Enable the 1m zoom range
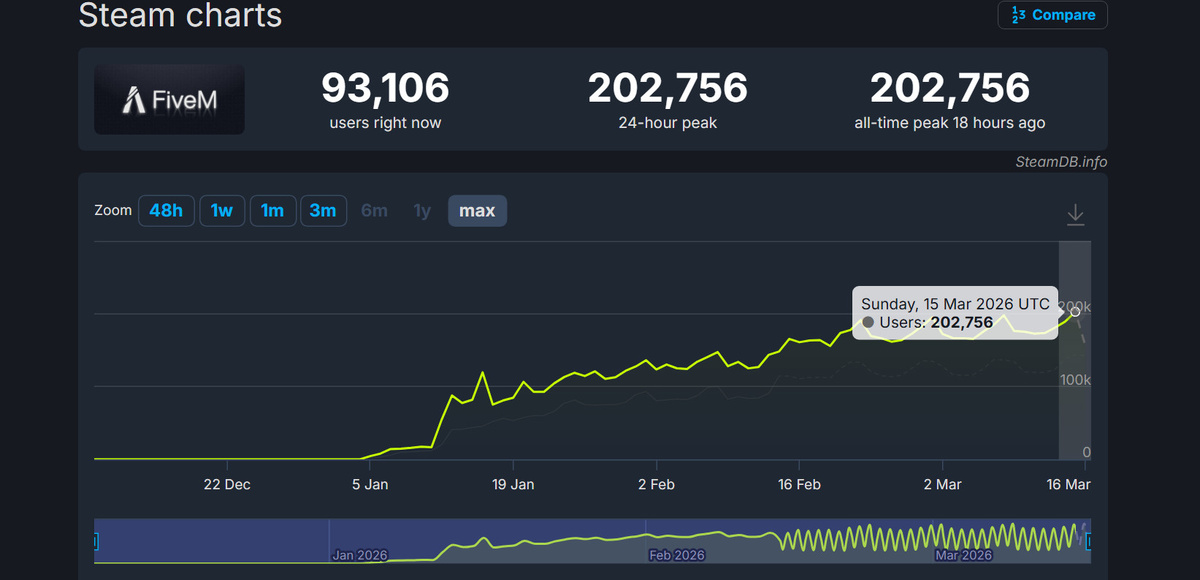The width and height of the screenshot is (1200, 580). click(x=272, y=210)
